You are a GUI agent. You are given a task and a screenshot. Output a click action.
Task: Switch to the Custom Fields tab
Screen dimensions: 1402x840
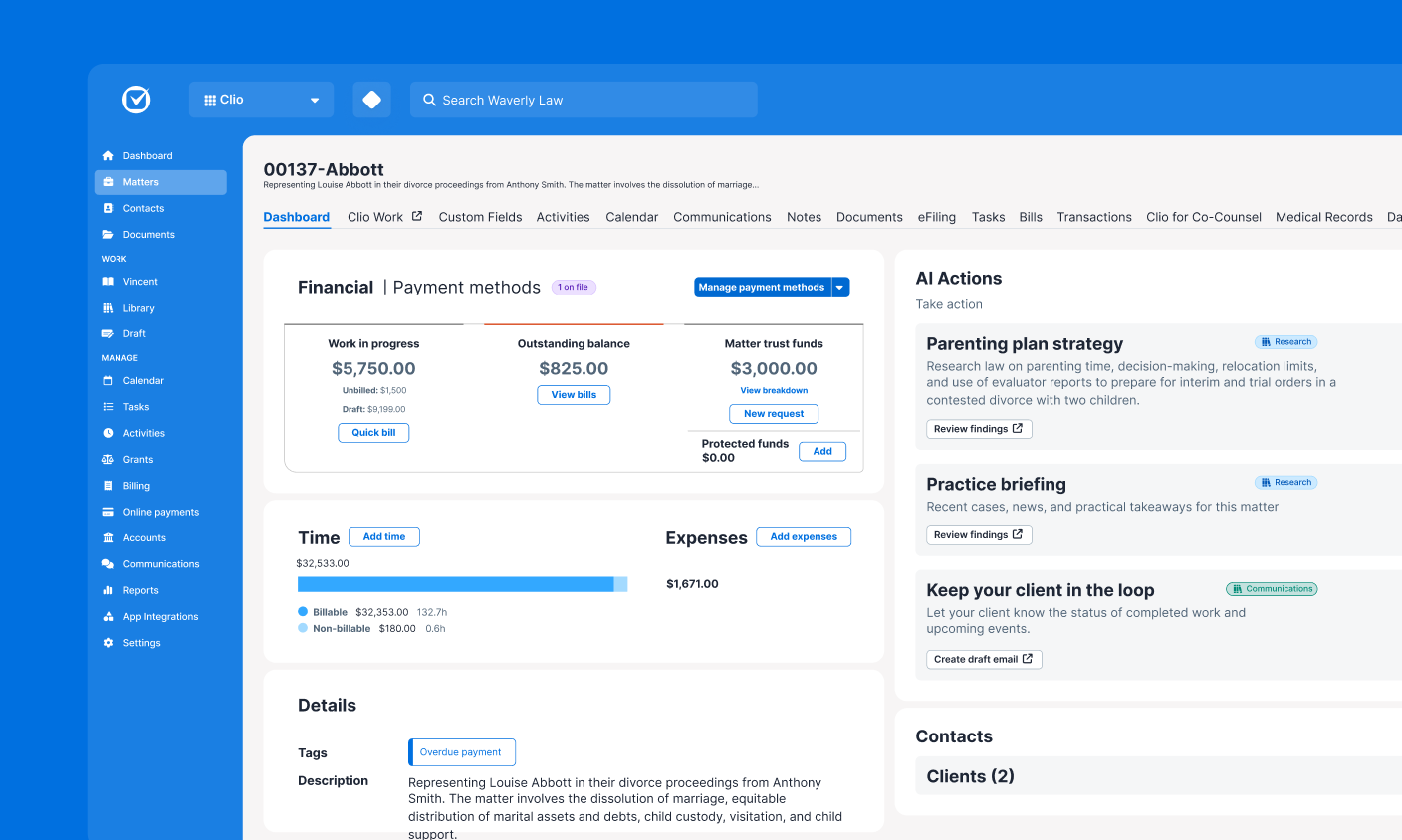(x=480, y=217)
